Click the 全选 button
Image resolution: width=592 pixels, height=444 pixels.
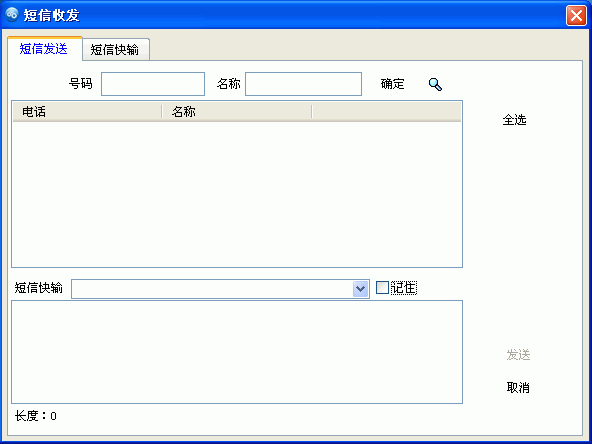point(514,120)
